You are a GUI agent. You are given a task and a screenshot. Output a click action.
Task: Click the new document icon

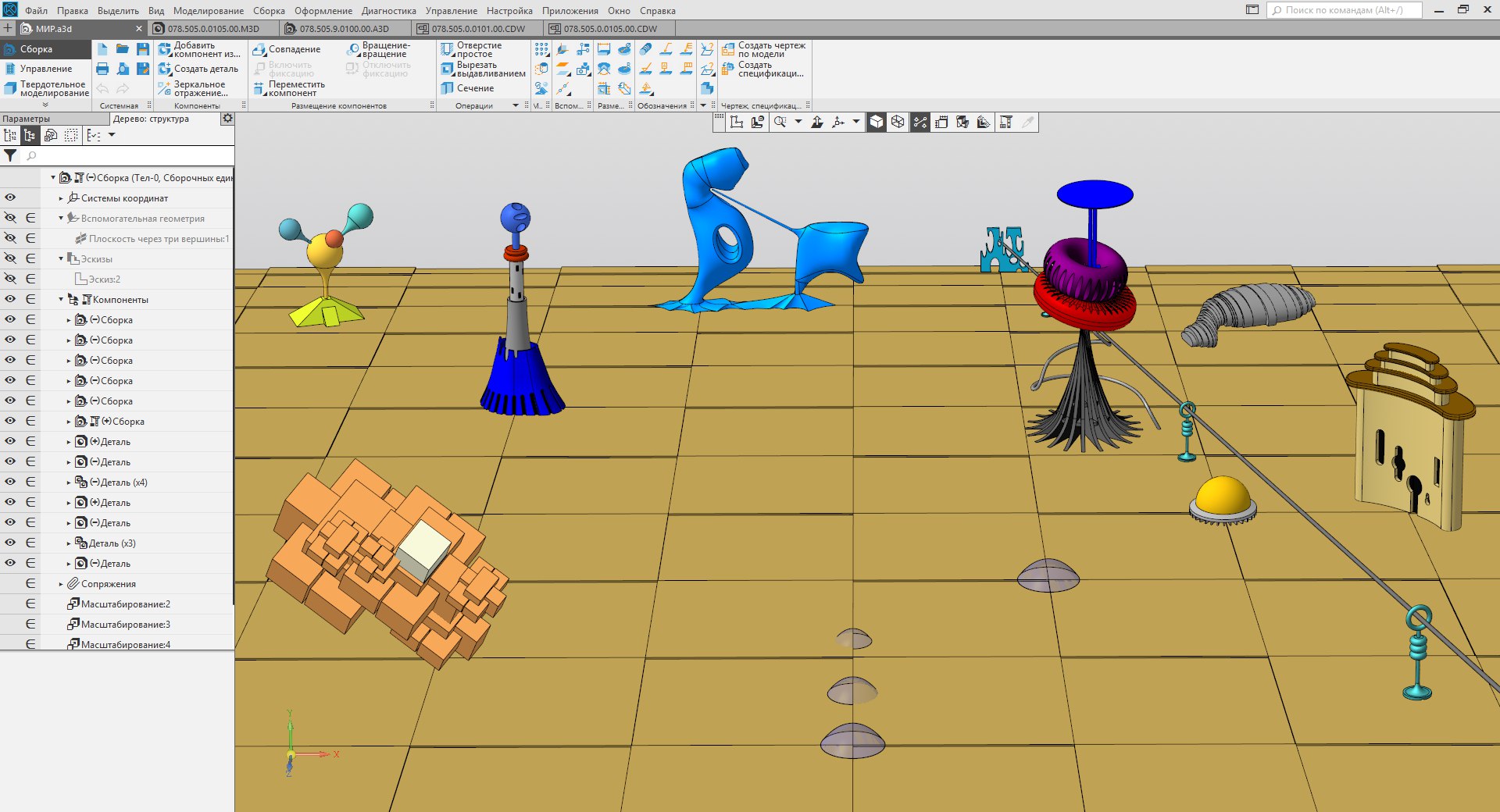tap(102, 48)
